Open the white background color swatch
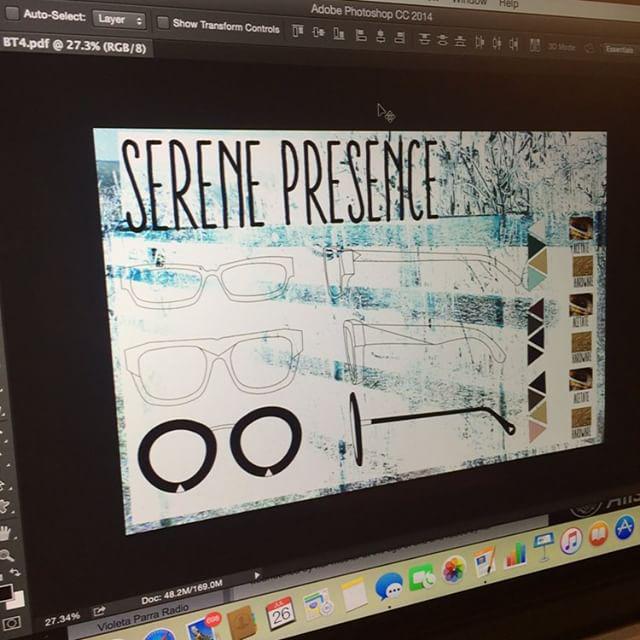 17,601
